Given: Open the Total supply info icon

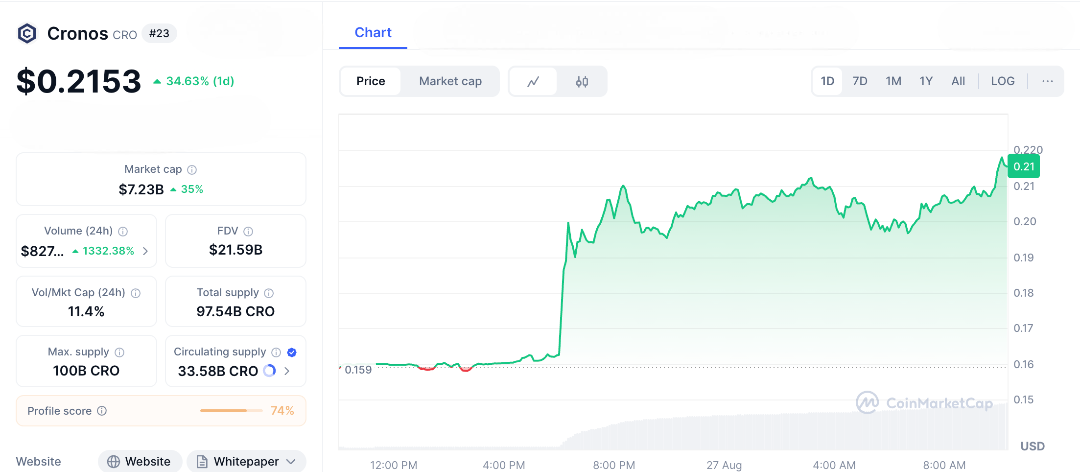Looking at the screenshot, I should (269, 293).
